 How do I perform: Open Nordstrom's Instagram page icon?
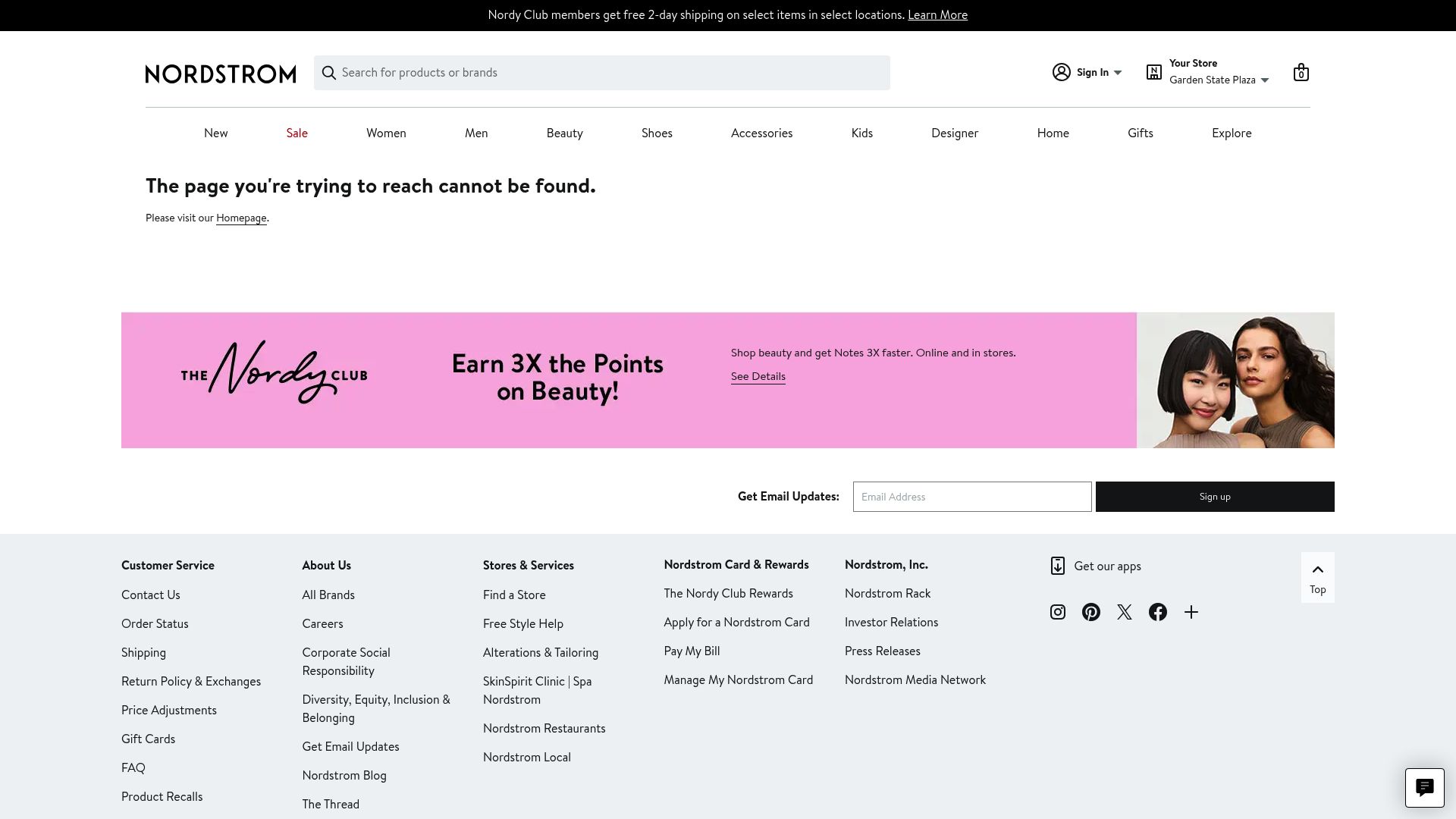[1058, 612]
